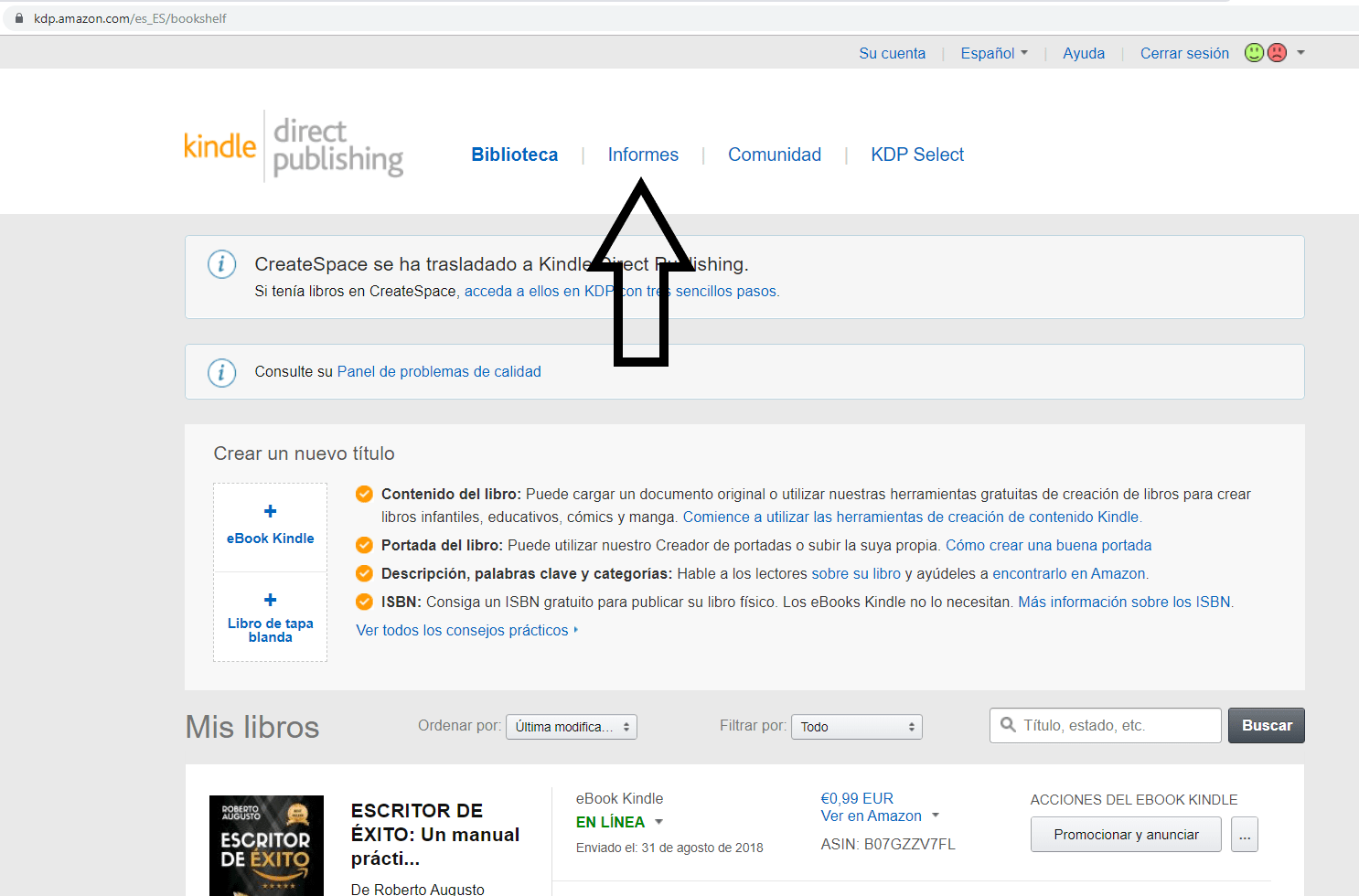
Task: Click the info icon beside Consulte su Panel
Action: 221,372
